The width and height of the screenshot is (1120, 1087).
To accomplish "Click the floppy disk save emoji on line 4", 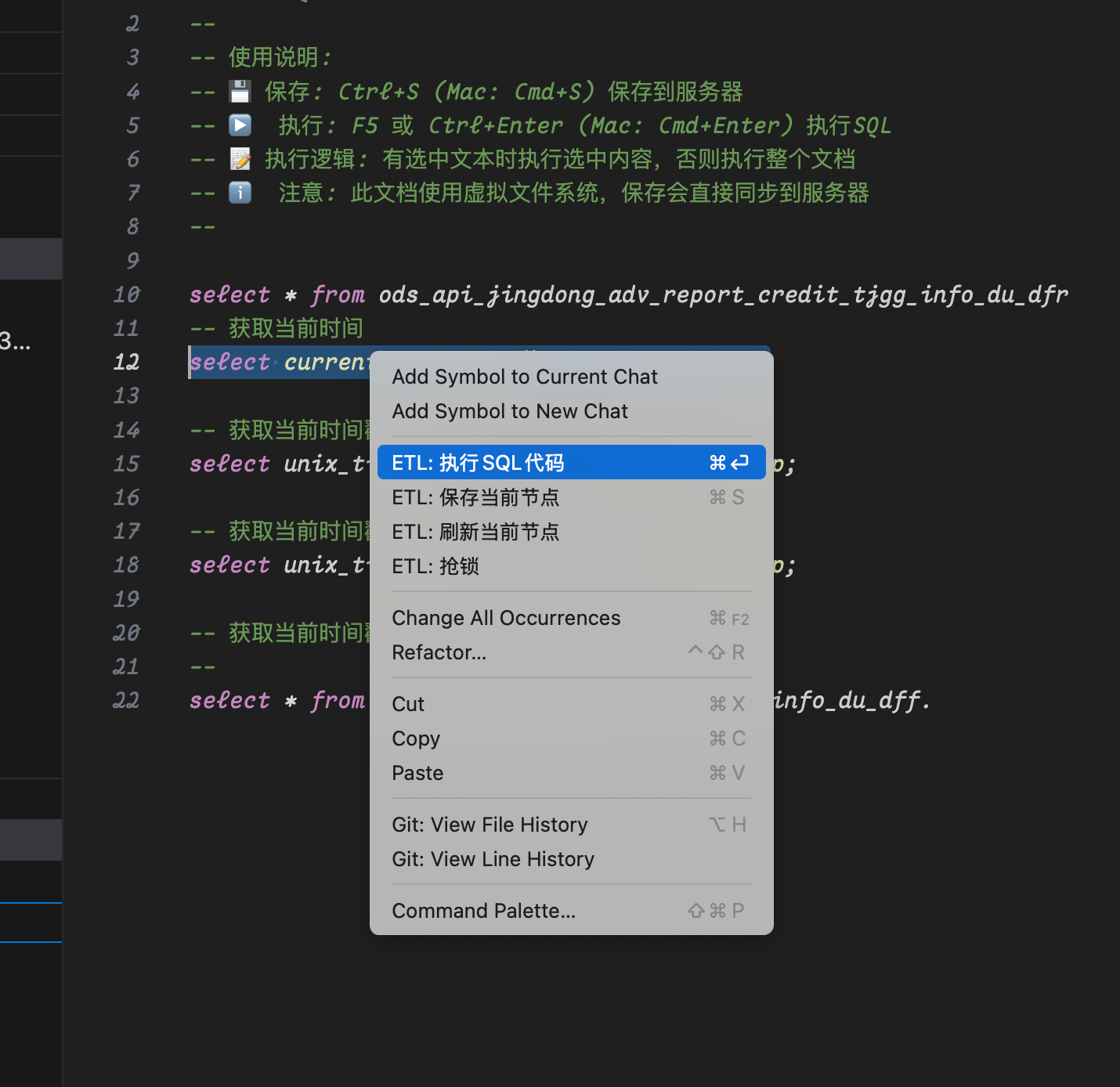I will [x=240, y=92].
